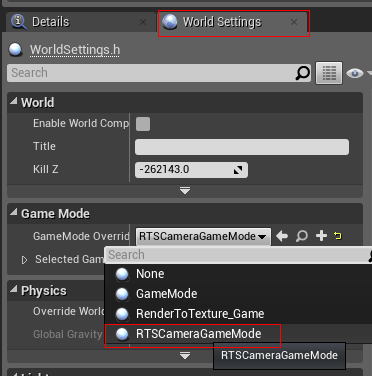The height and width of the screenshot is (376, 372).
Task: Close the World Settings tab
Action: click(294, 22)
